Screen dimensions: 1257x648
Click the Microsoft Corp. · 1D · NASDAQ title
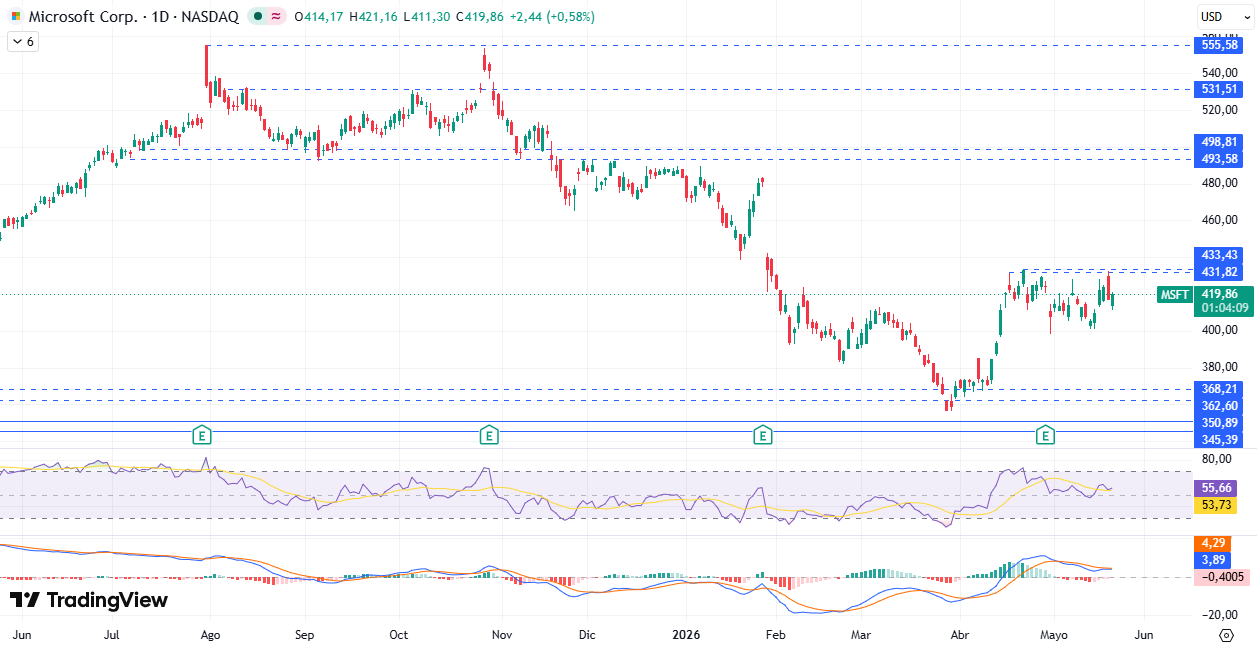pyautogui.click(x=133, y=17)
